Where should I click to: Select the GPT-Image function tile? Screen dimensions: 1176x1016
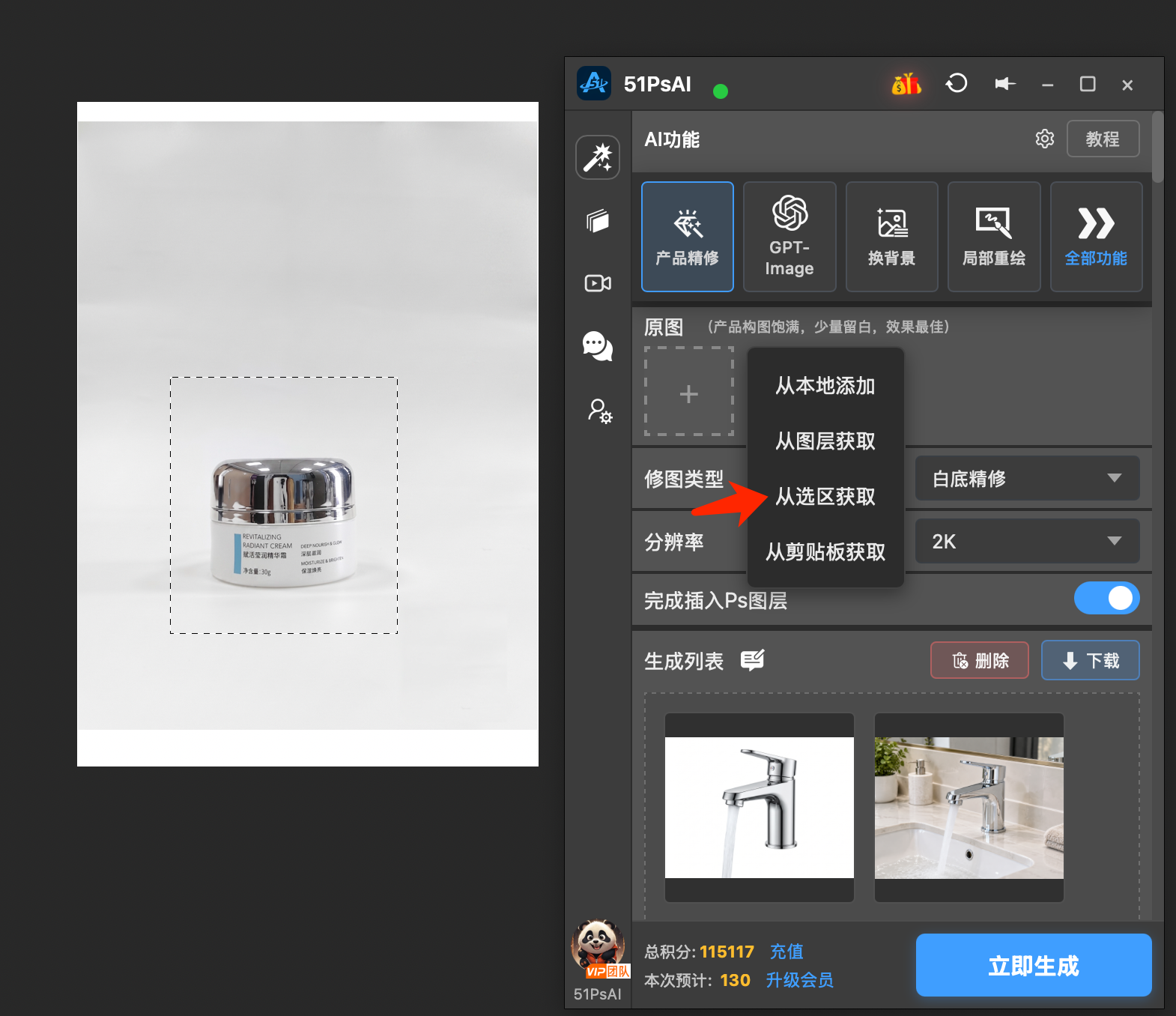[x=789, y=237]
